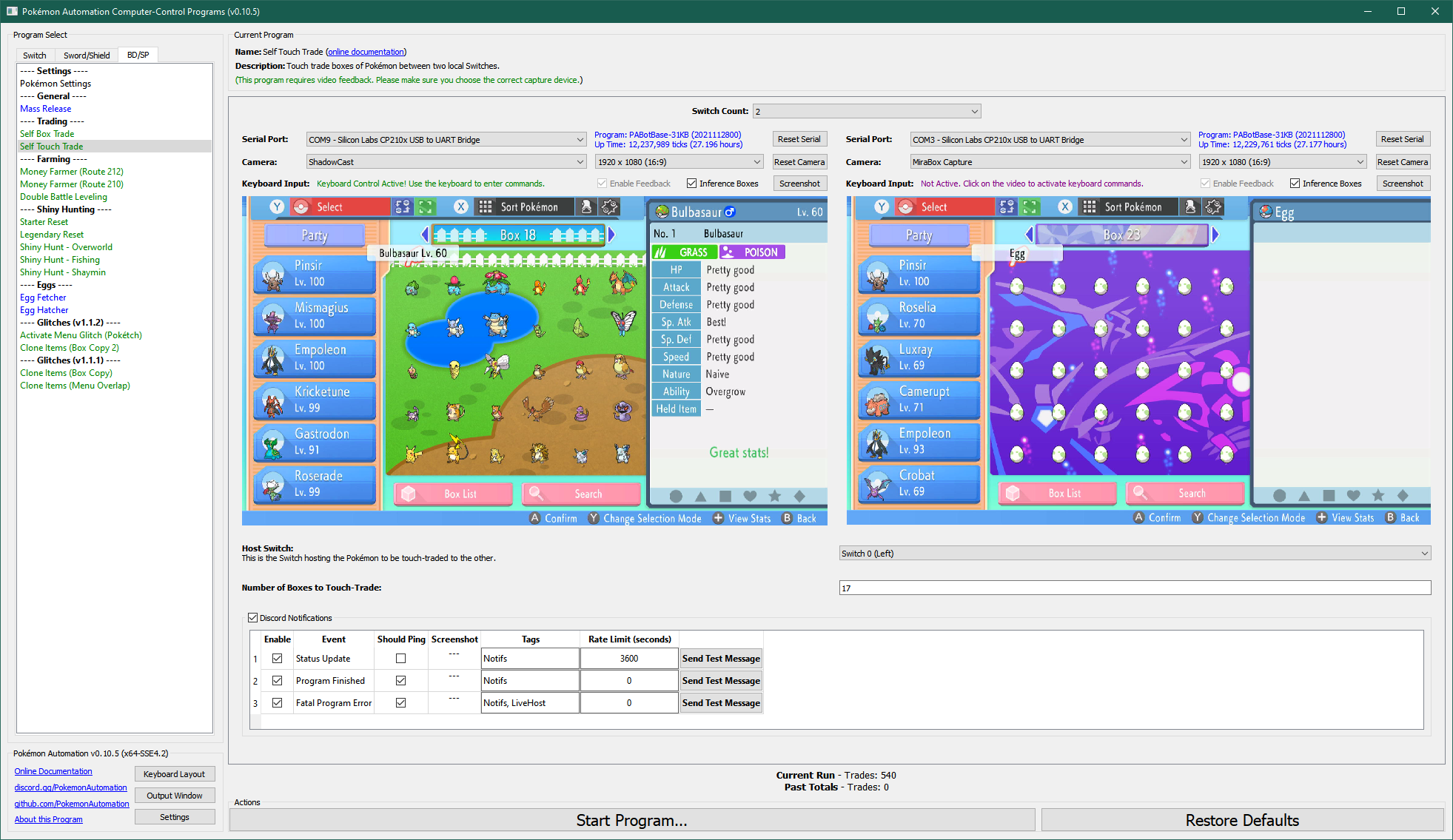Click the star marking icon in right view
Viewport: 1453px width, 840px height.
click(1378, 495)
